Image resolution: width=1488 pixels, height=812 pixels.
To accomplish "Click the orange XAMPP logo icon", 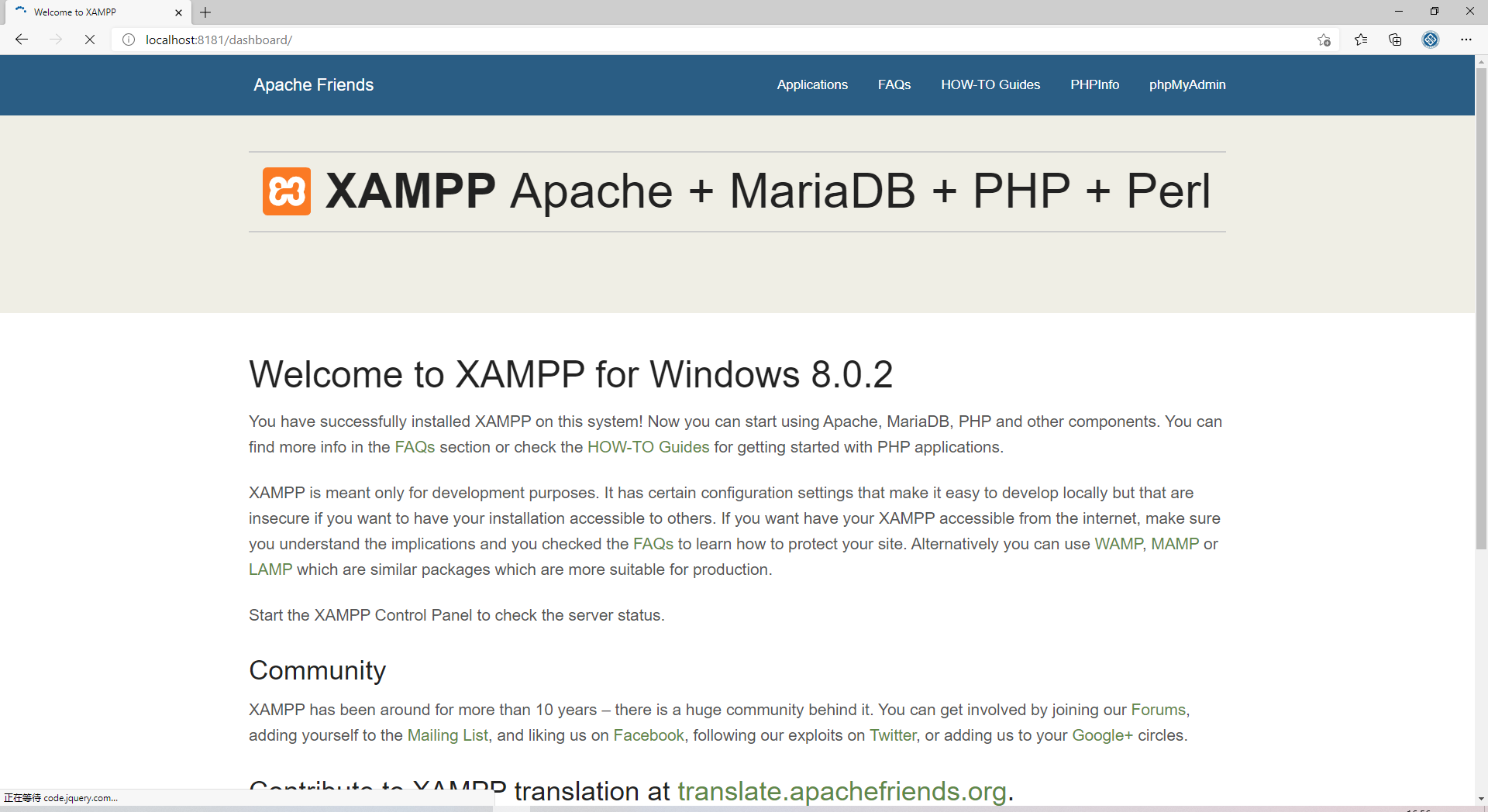I will [286, 191].
